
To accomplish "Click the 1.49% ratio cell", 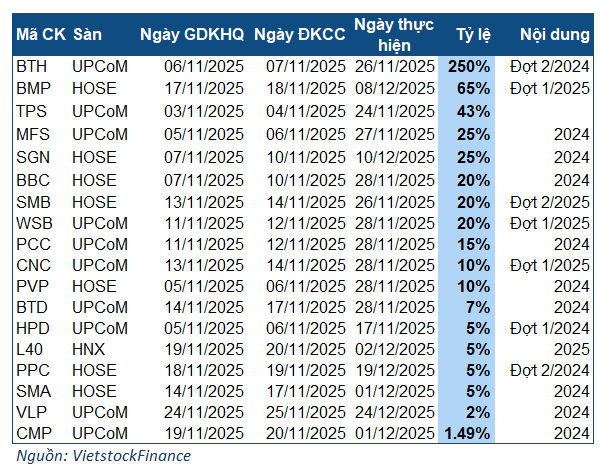I will pyautogui.click(x=466, y=433).
